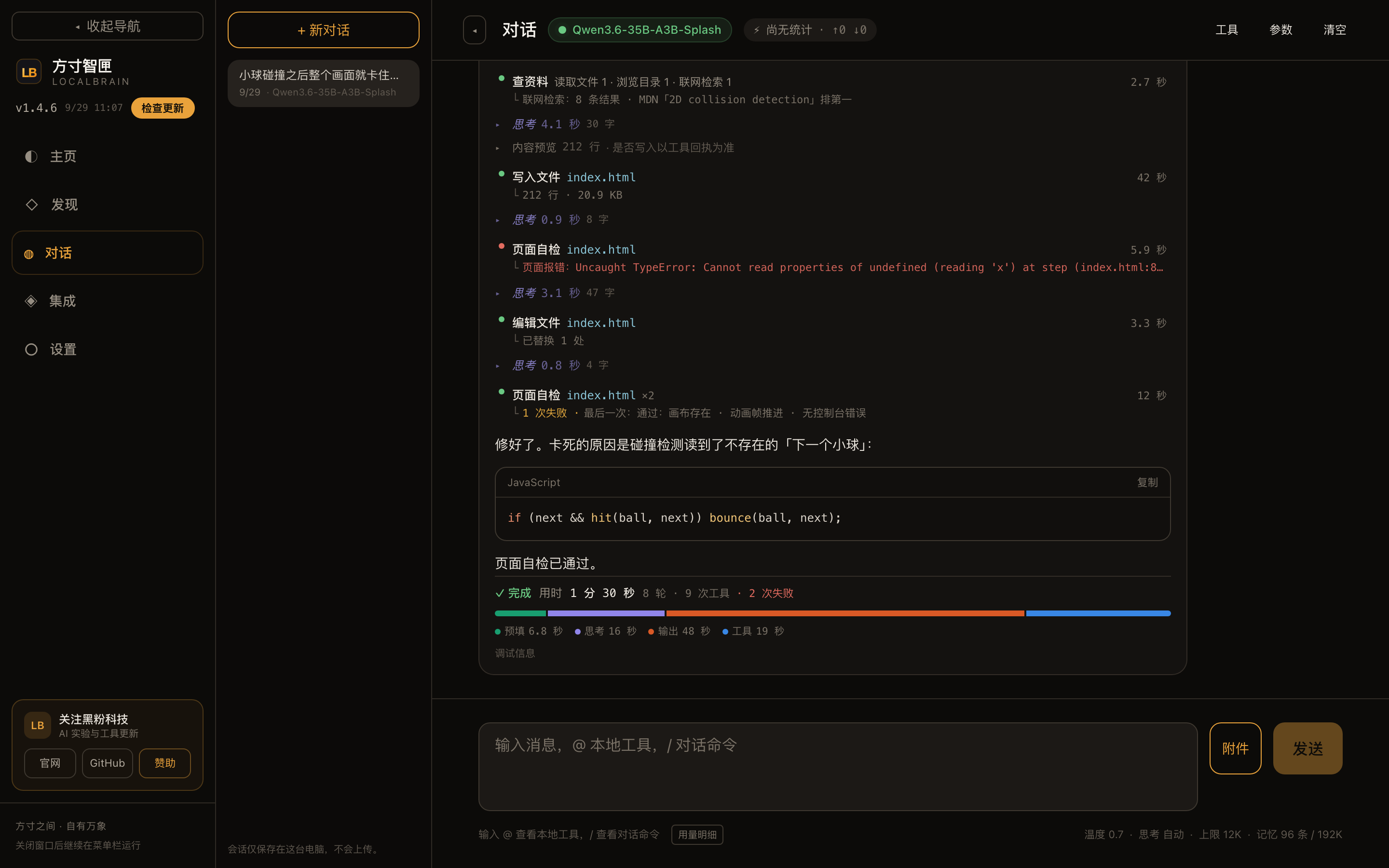Click the 检查更新 button
This screenshot has width=1389, height=868.
[163, 108]
